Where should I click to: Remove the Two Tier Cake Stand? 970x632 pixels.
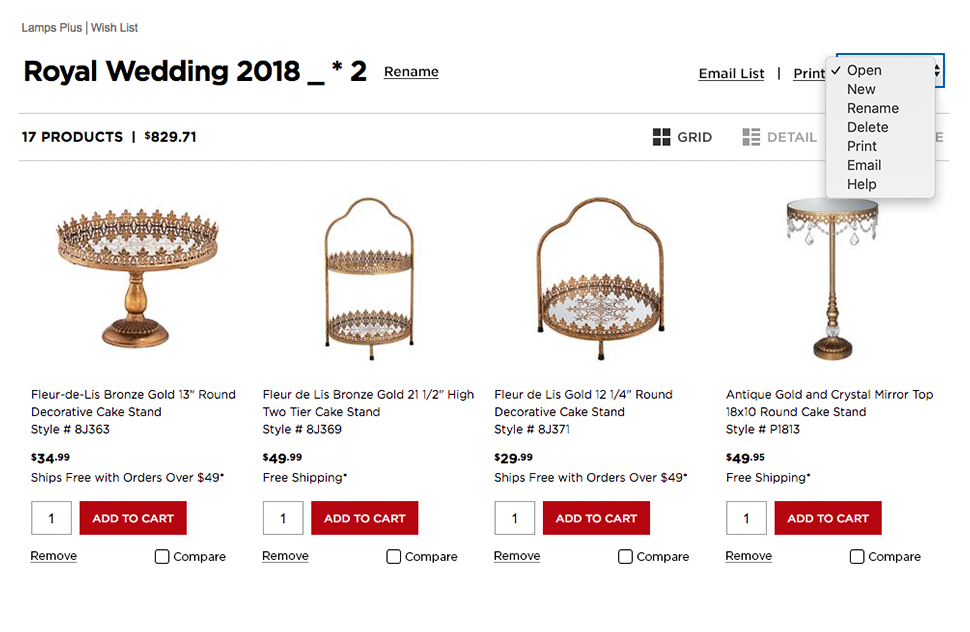pyautogui.click(x=285, y=556)
